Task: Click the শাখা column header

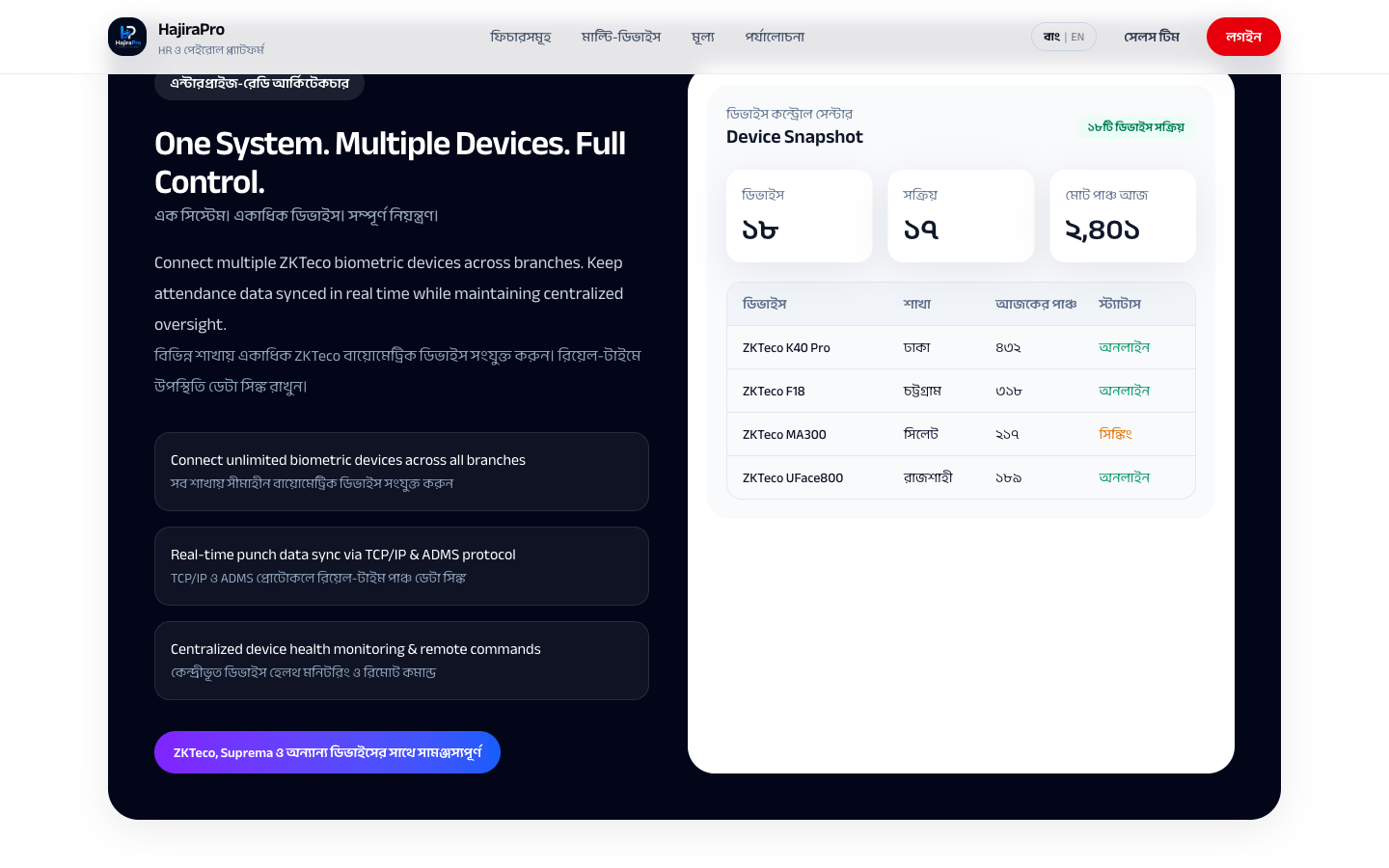Action: pos(917,304)
